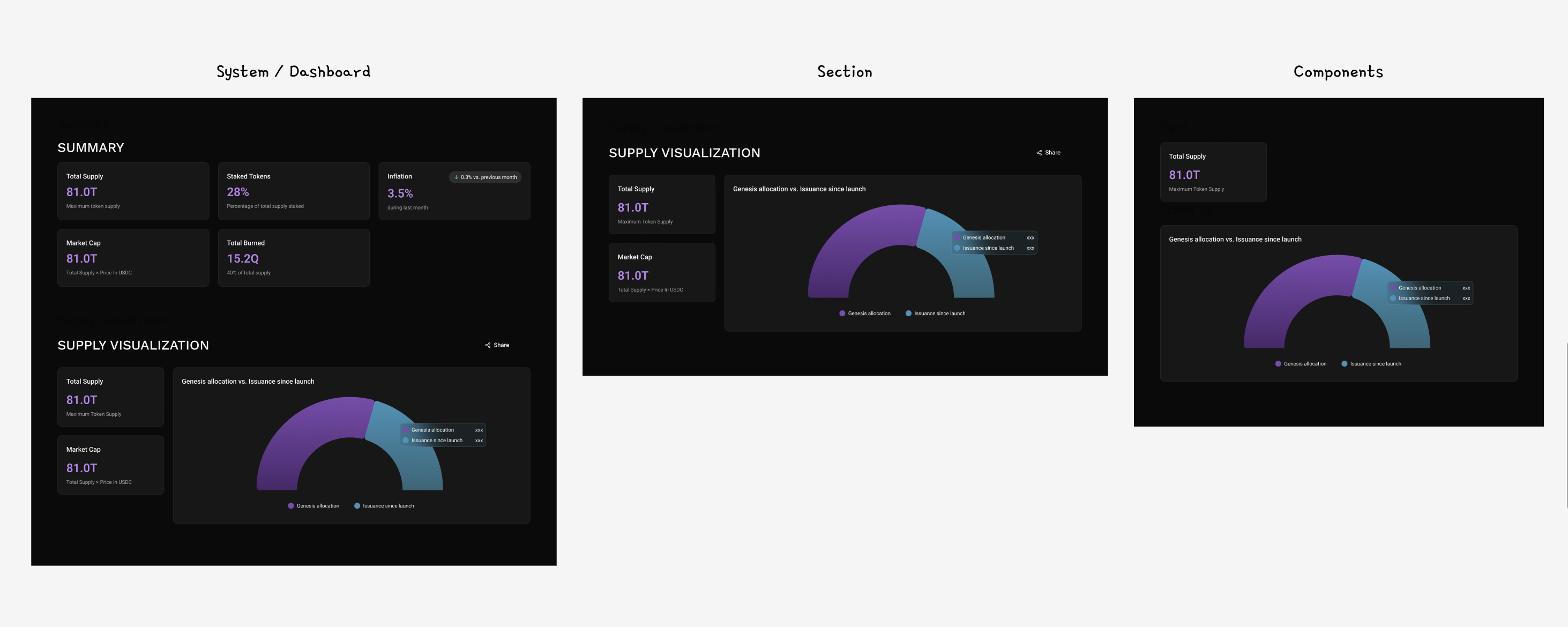Click the 15.2Q burned value

(x=243, y=259)
